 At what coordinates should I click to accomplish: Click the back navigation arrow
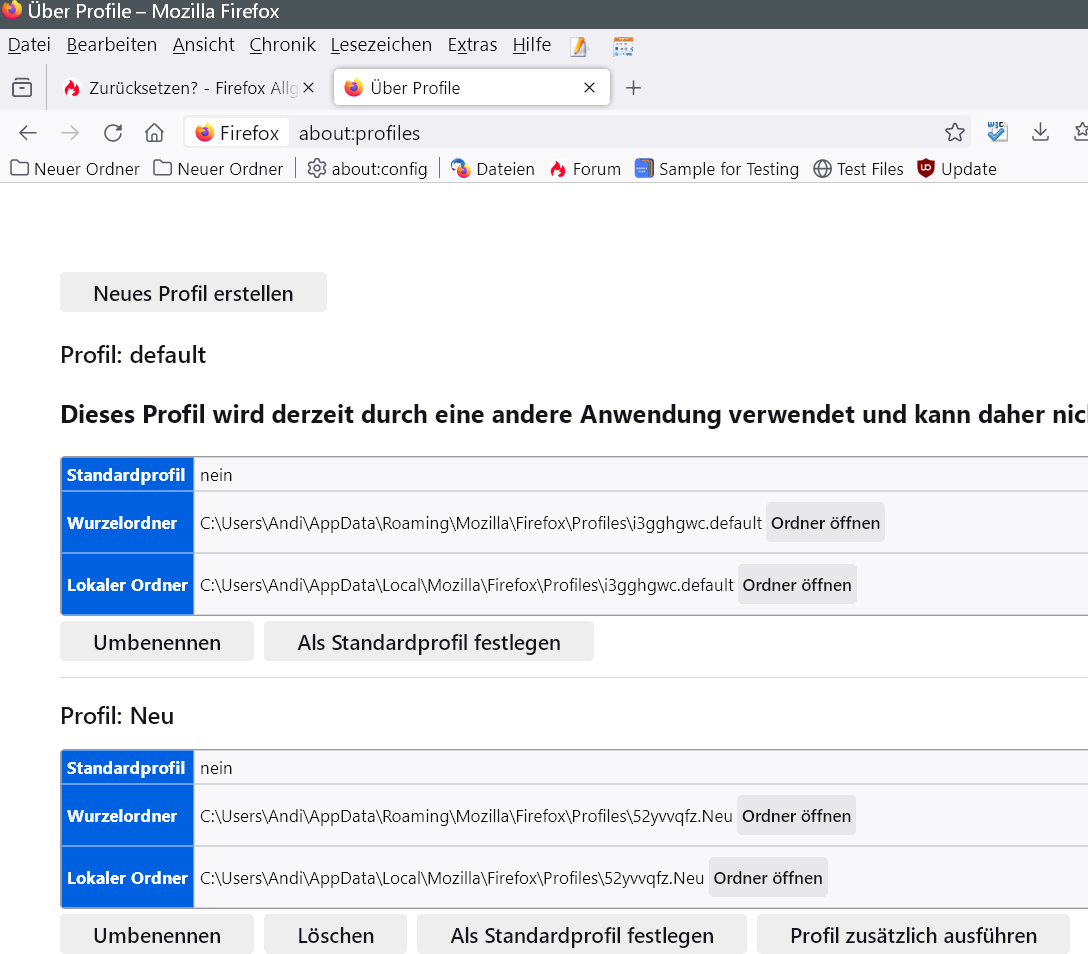click(x=28, y=133)
